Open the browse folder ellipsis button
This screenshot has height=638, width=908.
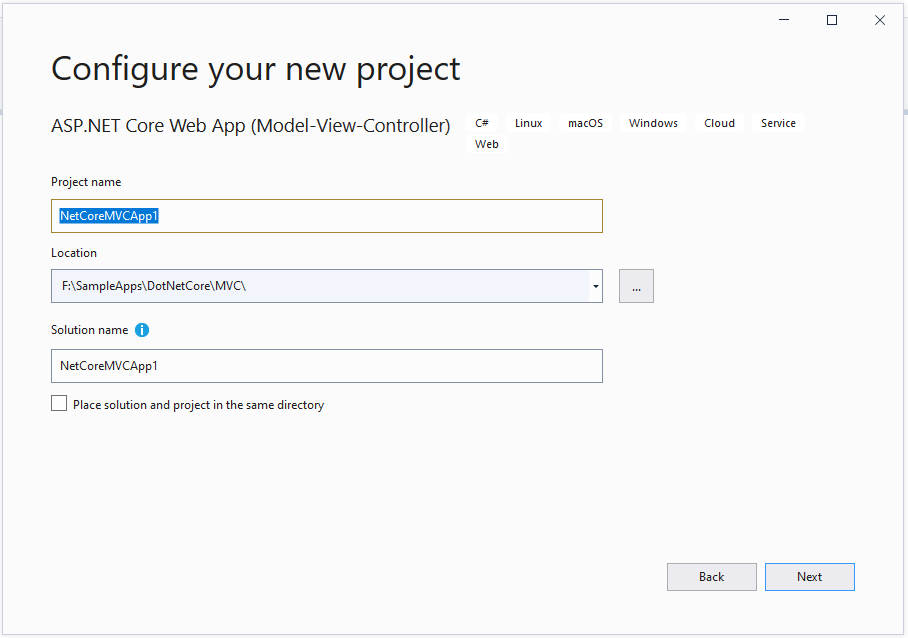point(636,286)
